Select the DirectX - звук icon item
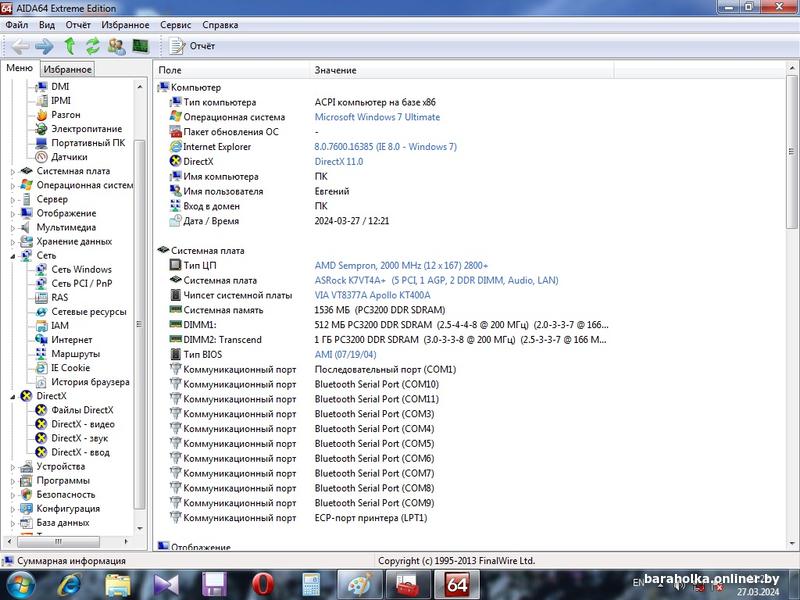The width and height of the screenshot is (800, 600). coord(41,438)
